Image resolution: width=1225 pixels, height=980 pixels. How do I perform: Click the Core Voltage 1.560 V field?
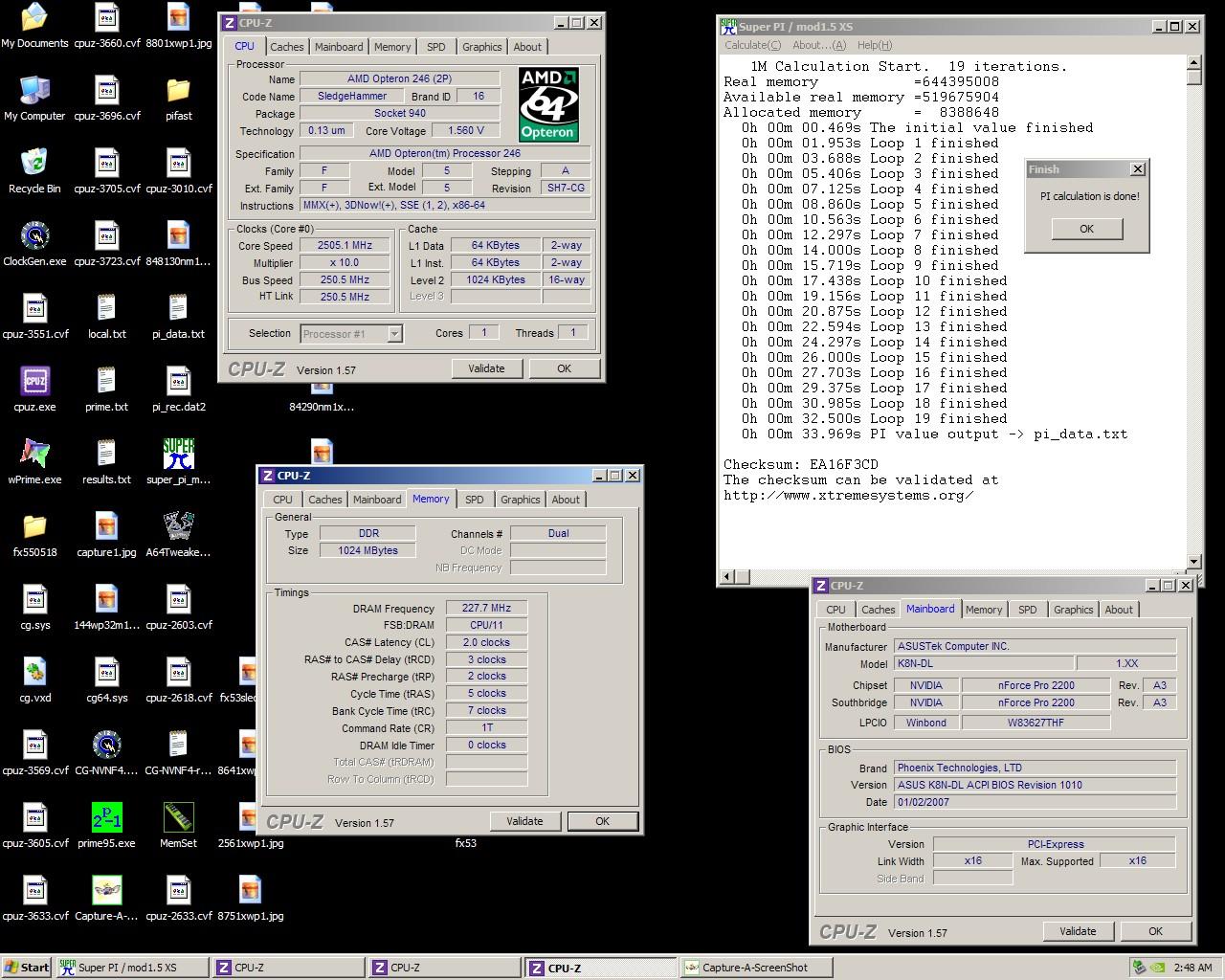[465, 131]
